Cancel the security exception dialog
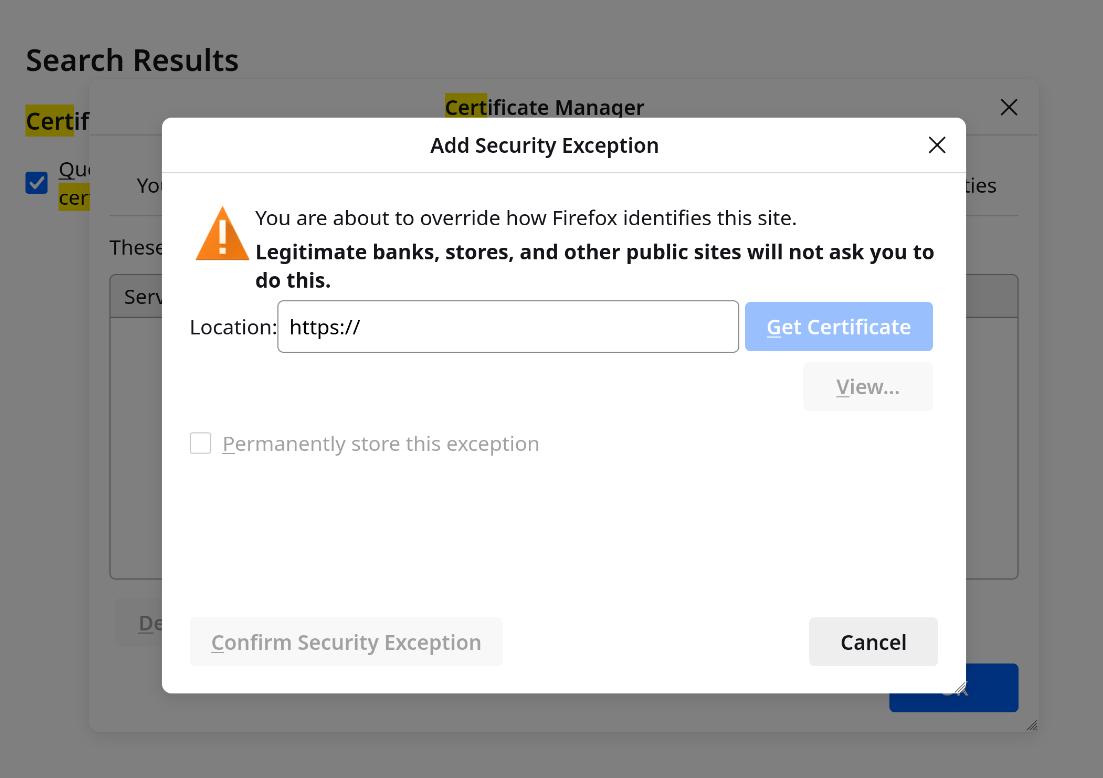Screen dimensions: 1103x778 click(873, 642)
